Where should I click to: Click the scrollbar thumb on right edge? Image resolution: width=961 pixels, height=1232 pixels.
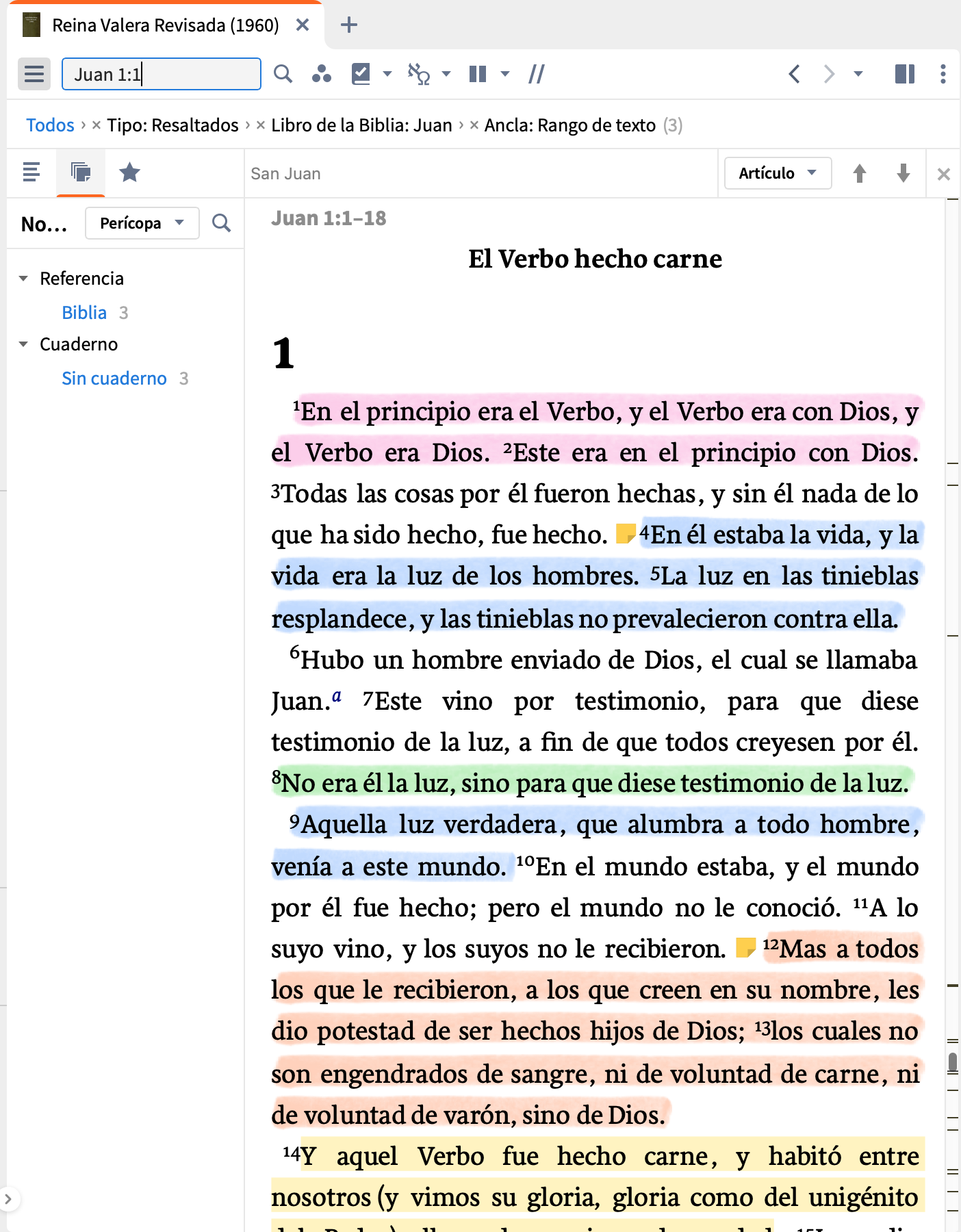coord(953,1062)
